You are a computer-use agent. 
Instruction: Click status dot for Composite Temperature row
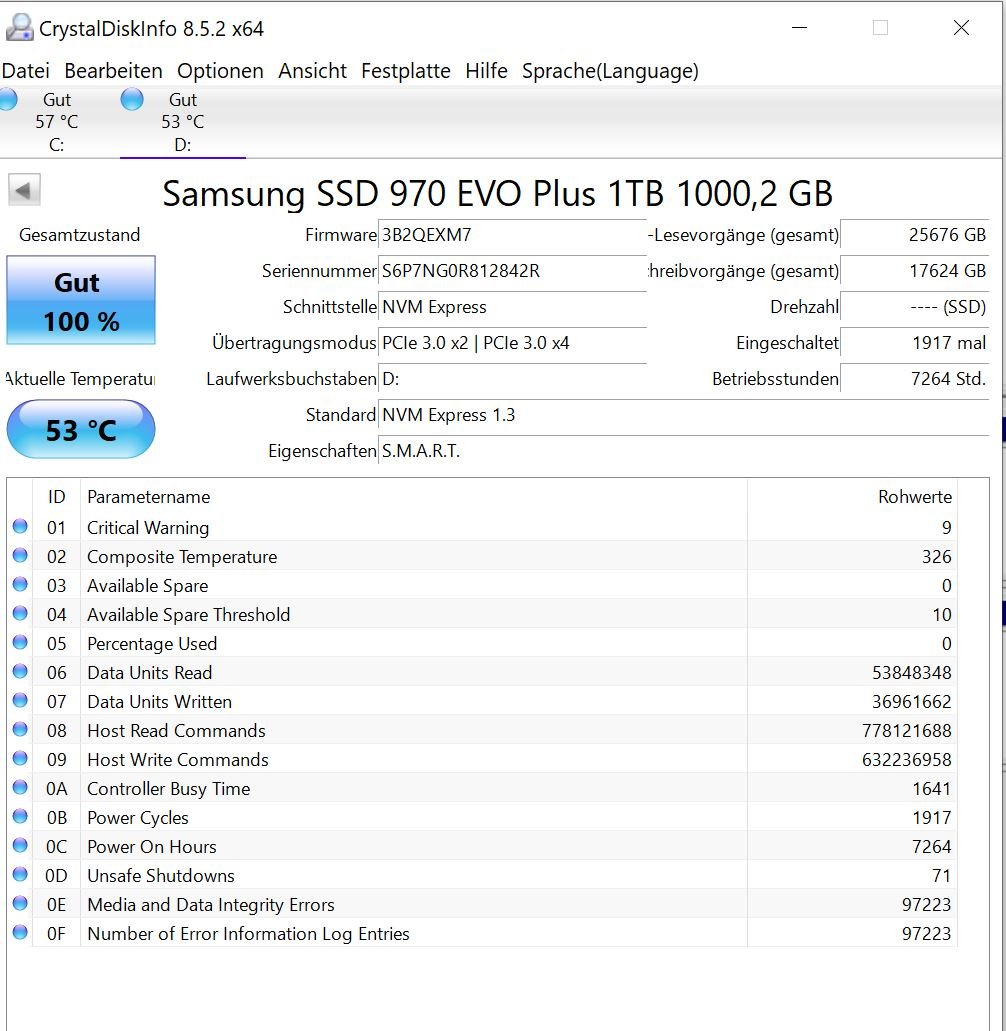click(x=20, y=555)
